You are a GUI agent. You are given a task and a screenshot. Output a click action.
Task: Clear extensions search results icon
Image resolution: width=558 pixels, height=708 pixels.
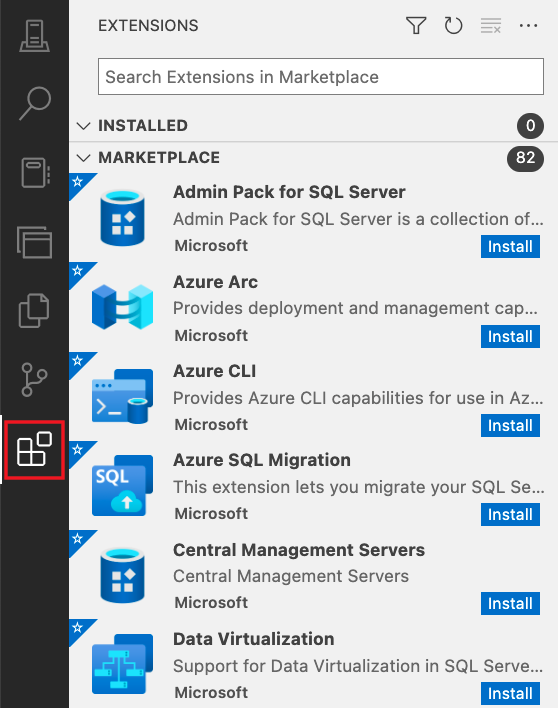coord(491,26)
